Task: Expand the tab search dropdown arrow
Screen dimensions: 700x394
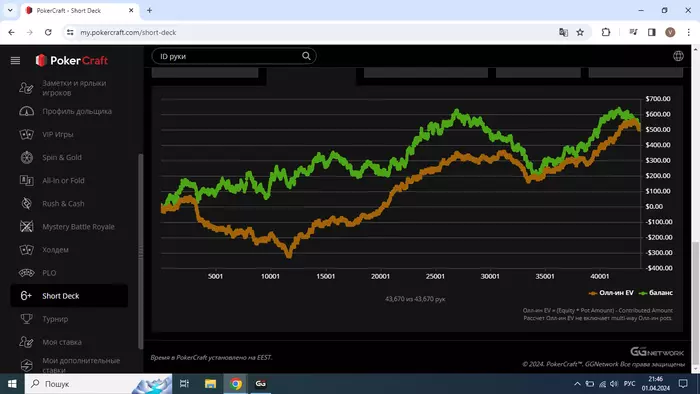Action: [x=10, y=10]
